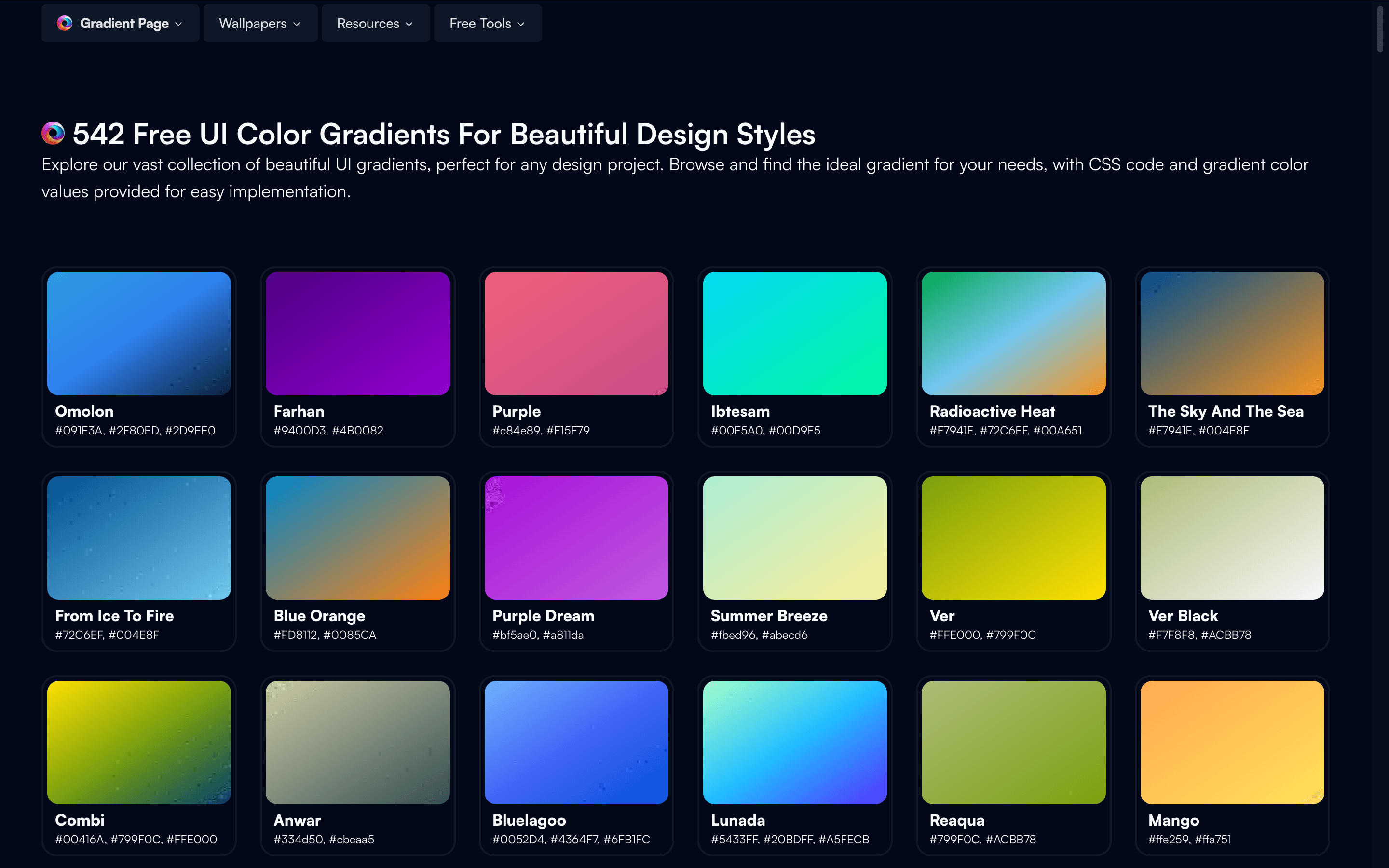Click the hex codes #00416A, #799F0C, #FFE000
Viewport: 1389px width, 868px height.
pos(136,839)
